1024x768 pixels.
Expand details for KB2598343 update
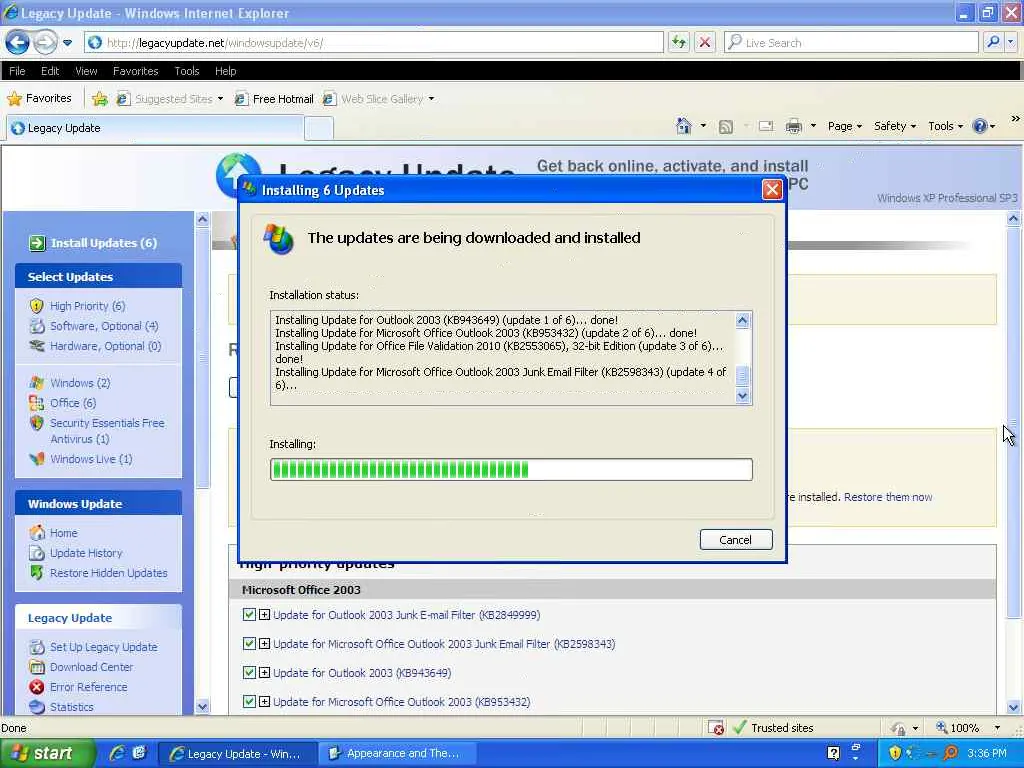coord(264,643)
